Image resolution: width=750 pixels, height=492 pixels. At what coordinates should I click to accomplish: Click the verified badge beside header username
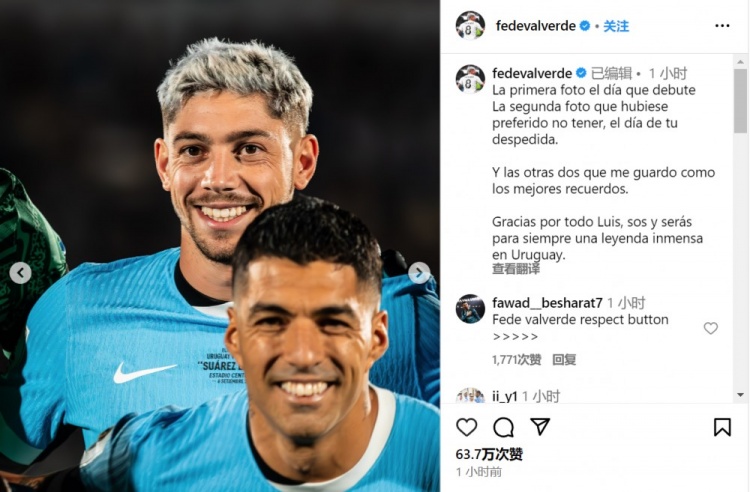(585, 26)
